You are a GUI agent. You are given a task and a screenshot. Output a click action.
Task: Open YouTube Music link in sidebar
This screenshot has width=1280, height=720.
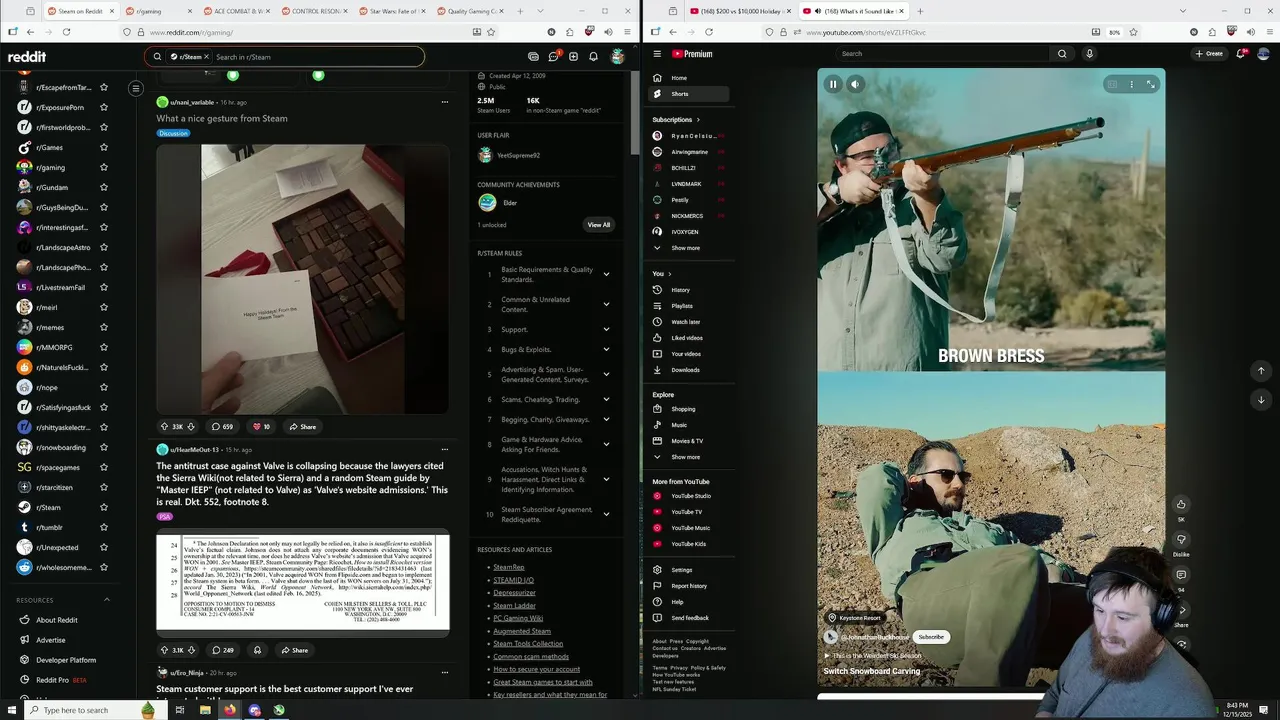point(689,528)
